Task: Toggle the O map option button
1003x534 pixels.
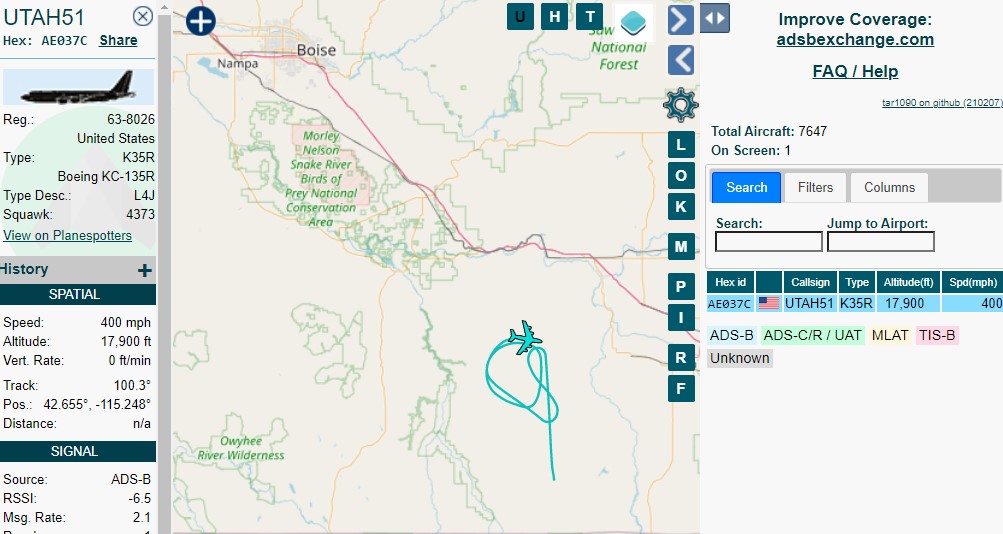Action: [x=681, y=176]
